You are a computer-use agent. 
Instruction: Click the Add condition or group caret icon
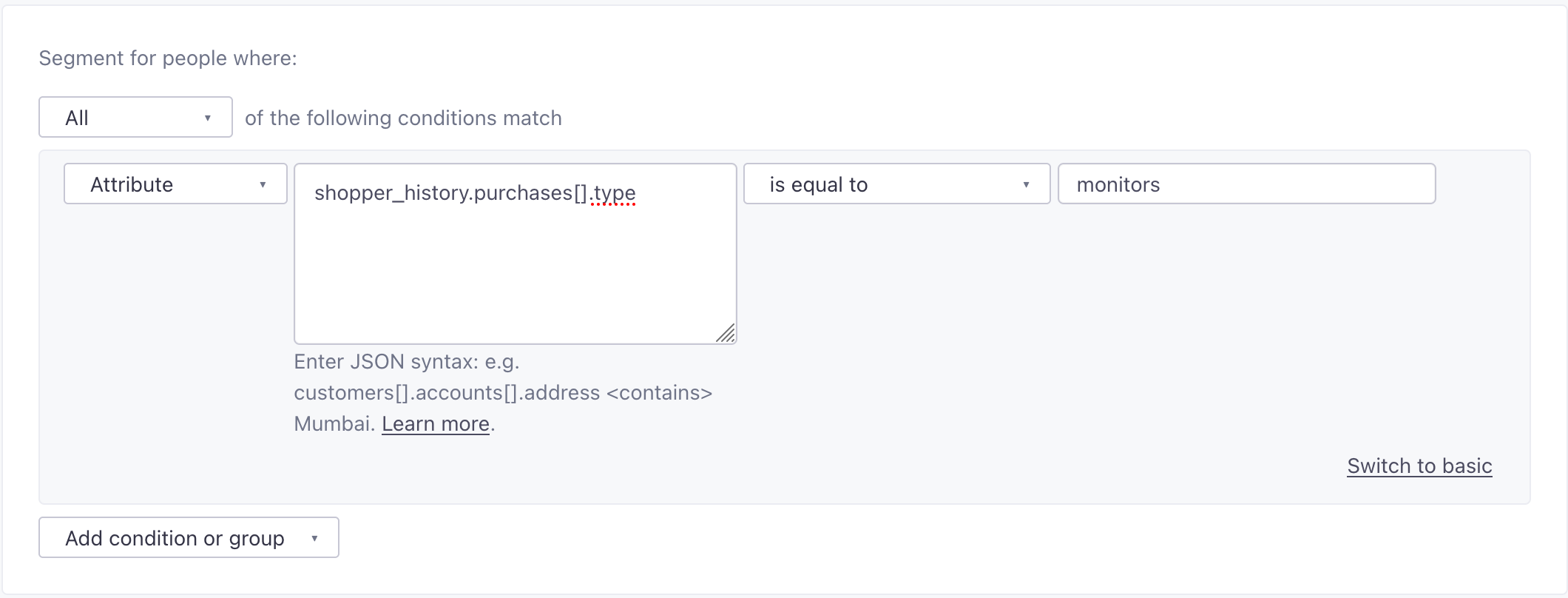point(315,538)
